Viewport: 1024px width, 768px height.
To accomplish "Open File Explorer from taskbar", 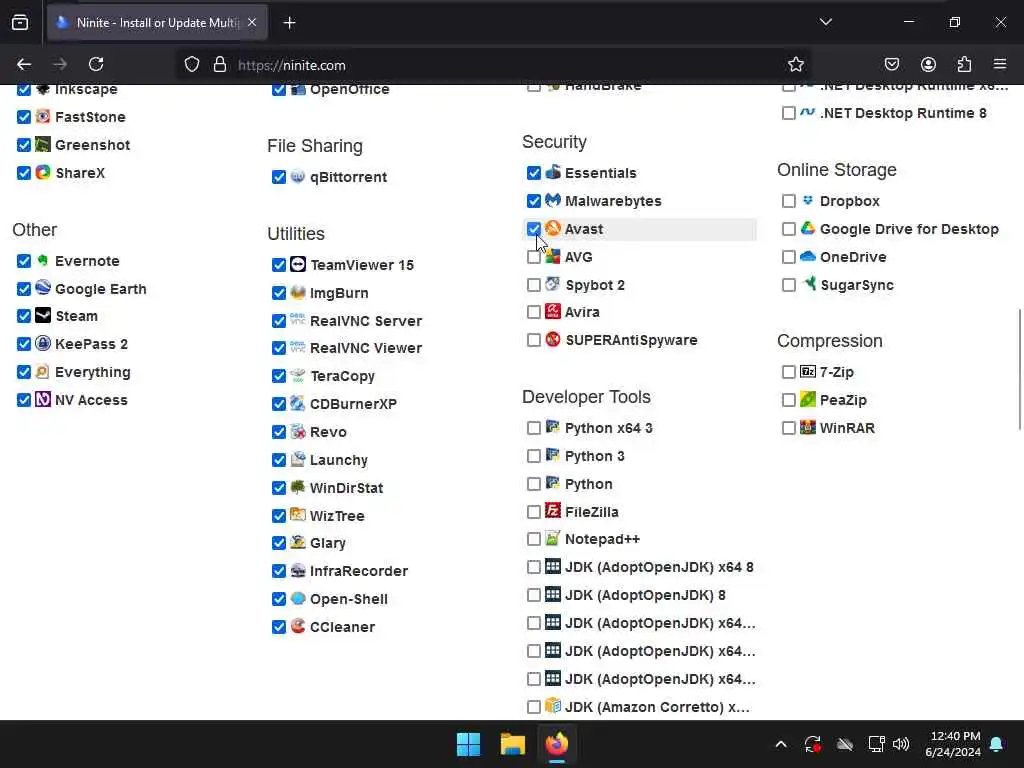I will pyautogui.click(x=513, y=744).
